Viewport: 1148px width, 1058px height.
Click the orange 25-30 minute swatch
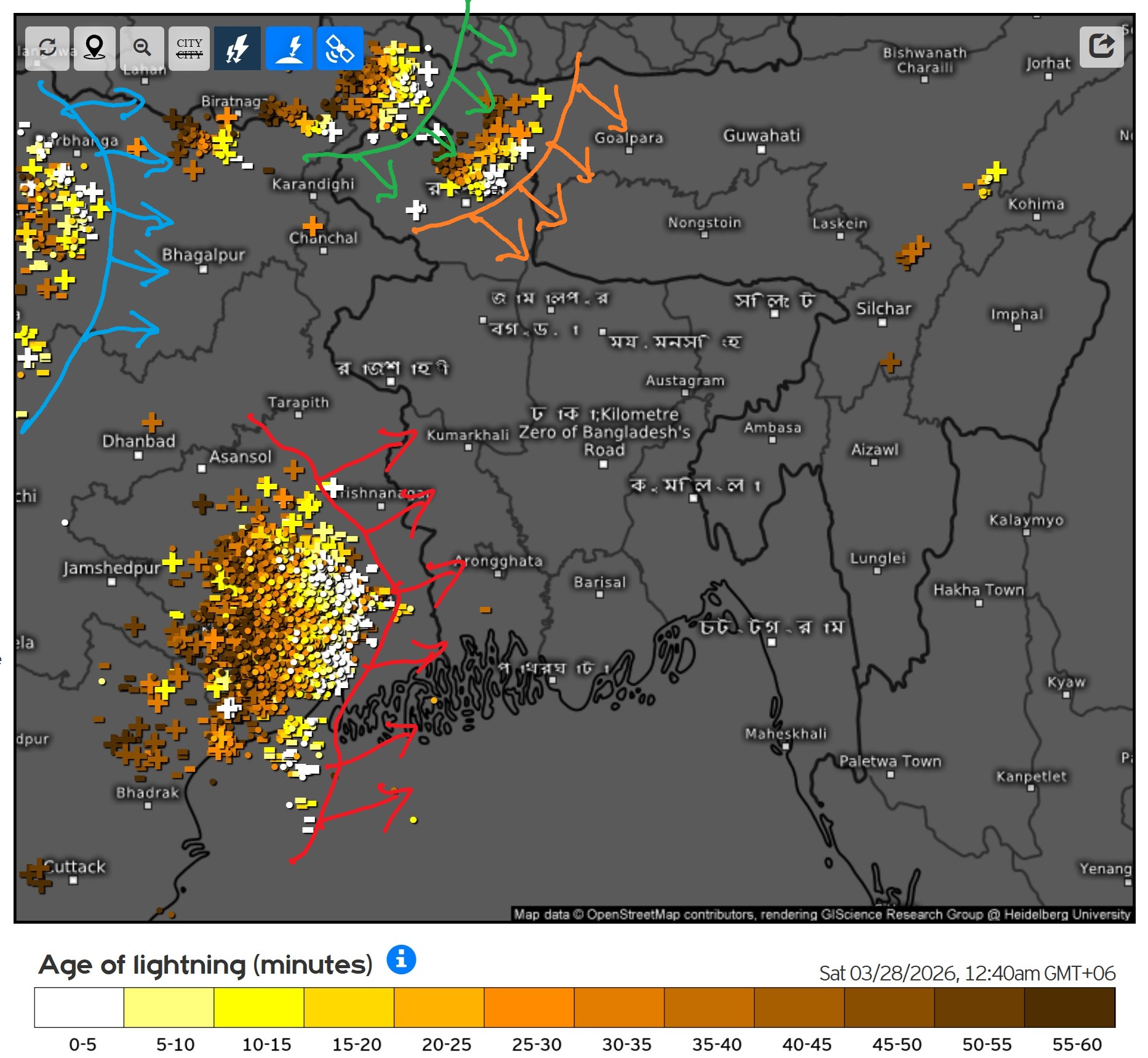[x=528, y=1008]
